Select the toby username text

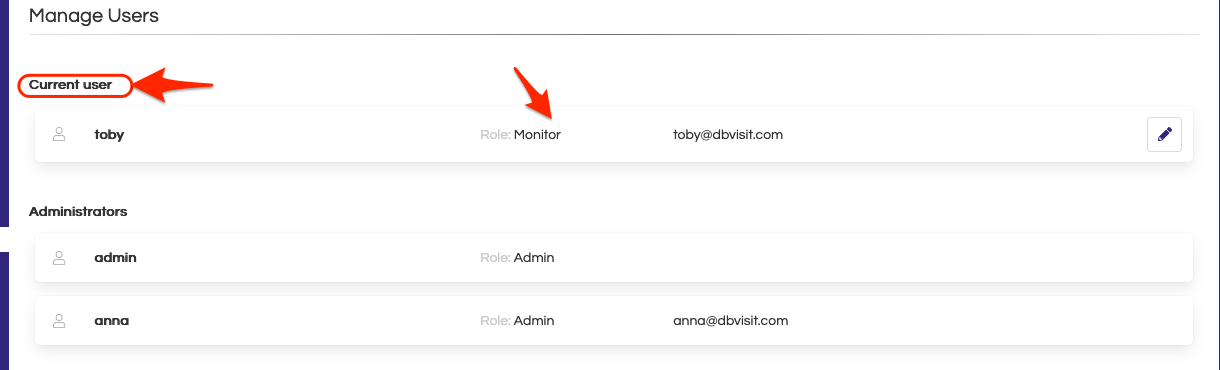tap(109, 134)
